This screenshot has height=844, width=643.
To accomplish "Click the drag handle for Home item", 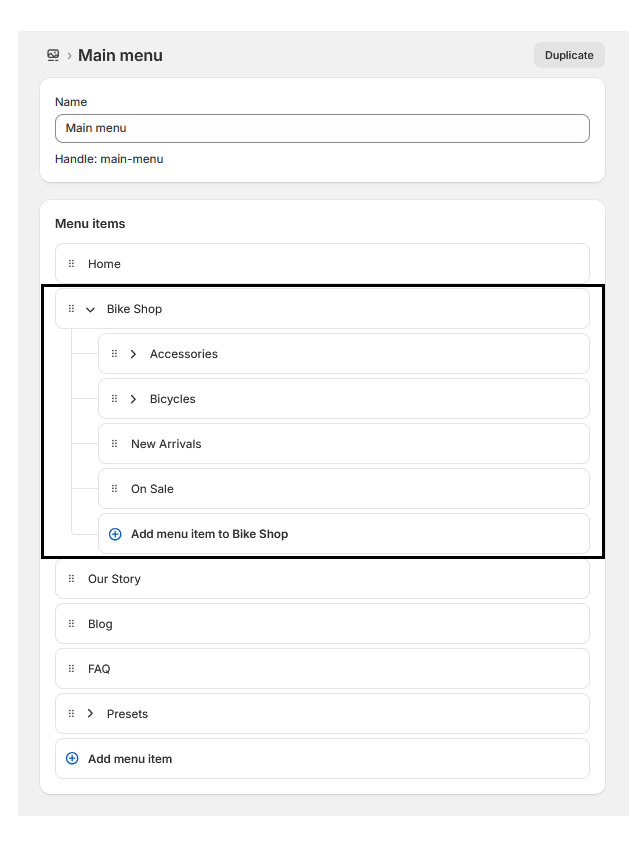I will tap(71, 264).
